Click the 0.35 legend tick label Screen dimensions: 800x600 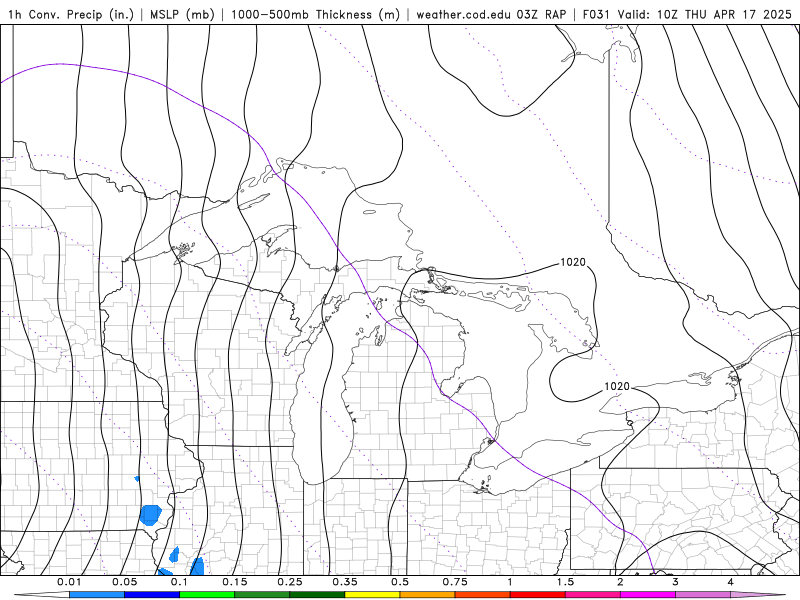coord(345,582)
